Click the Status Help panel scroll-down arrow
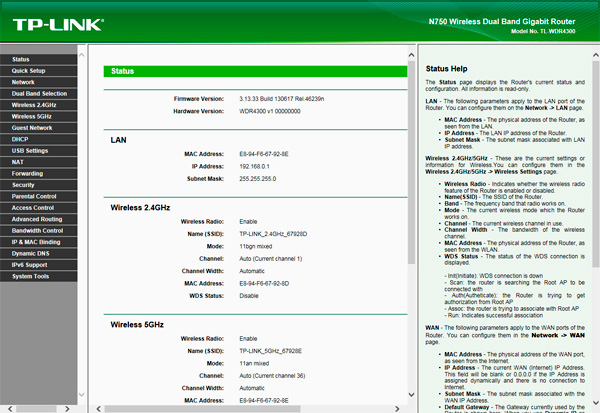 (594, 399)
